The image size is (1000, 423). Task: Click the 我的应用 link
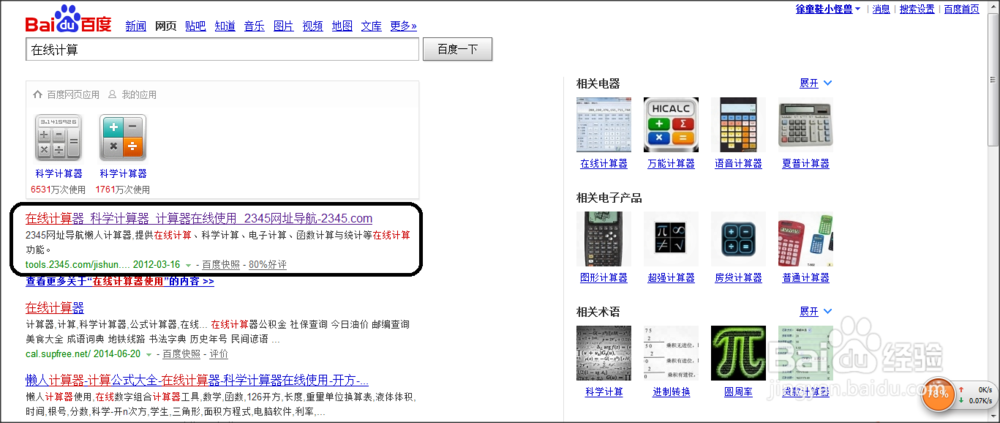click(139, 94)
